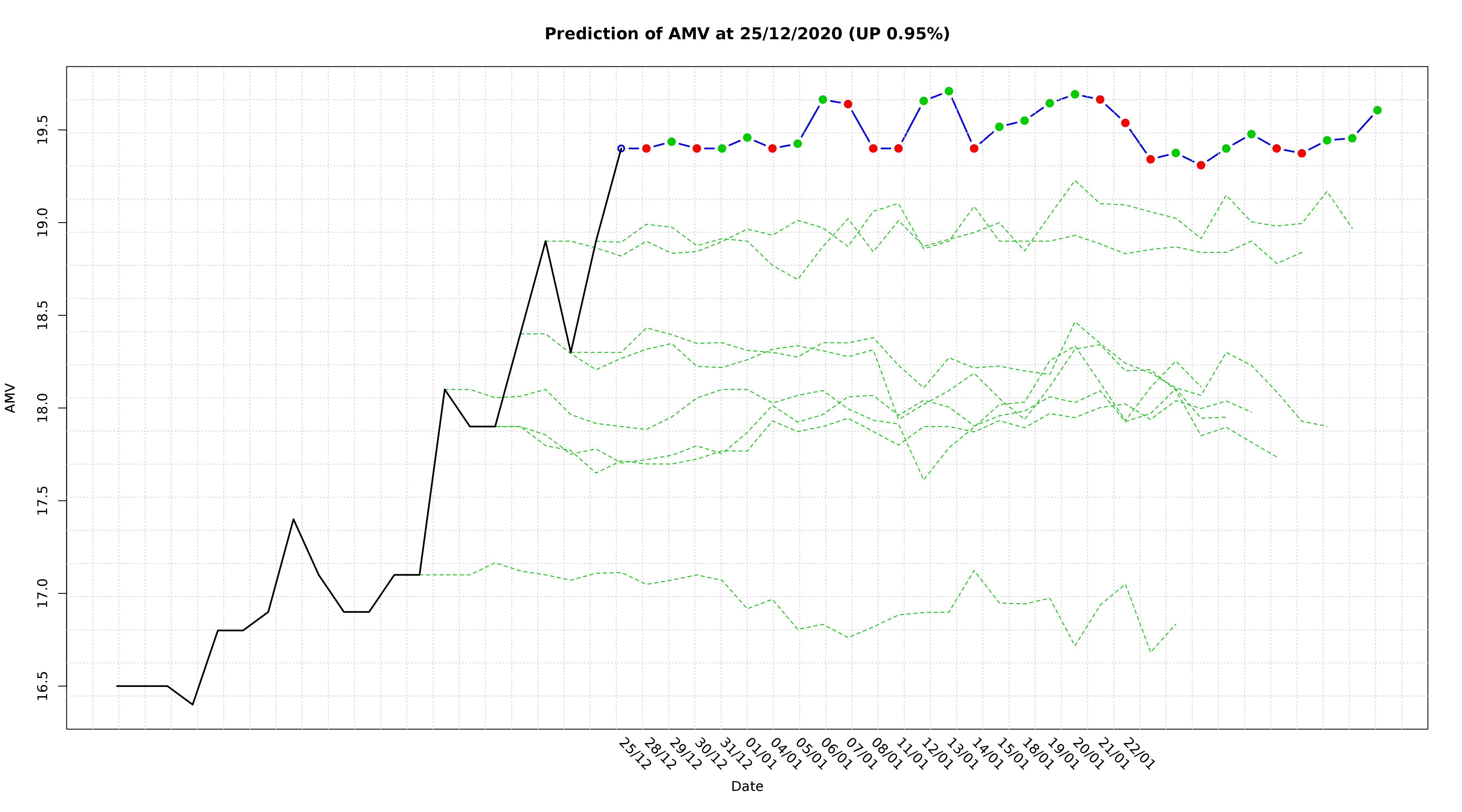This screenshot has width=1462, height=812.
Task: Click the black line's peak at 17.4
Action: [293, 519]
